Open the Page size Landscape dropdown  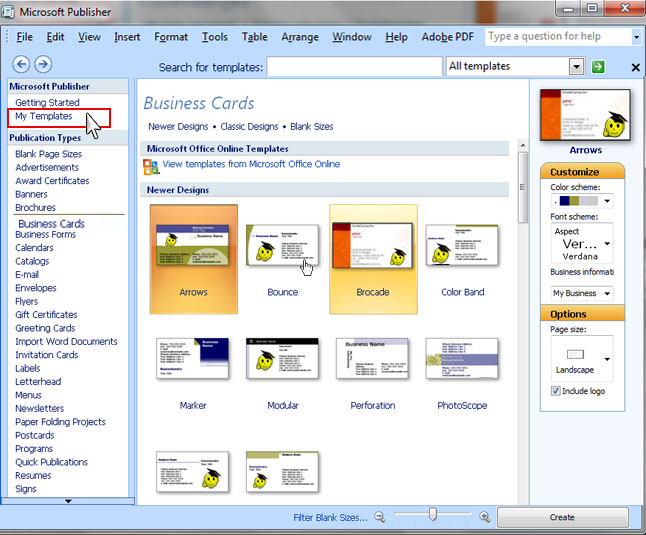(x=607, y=359)
